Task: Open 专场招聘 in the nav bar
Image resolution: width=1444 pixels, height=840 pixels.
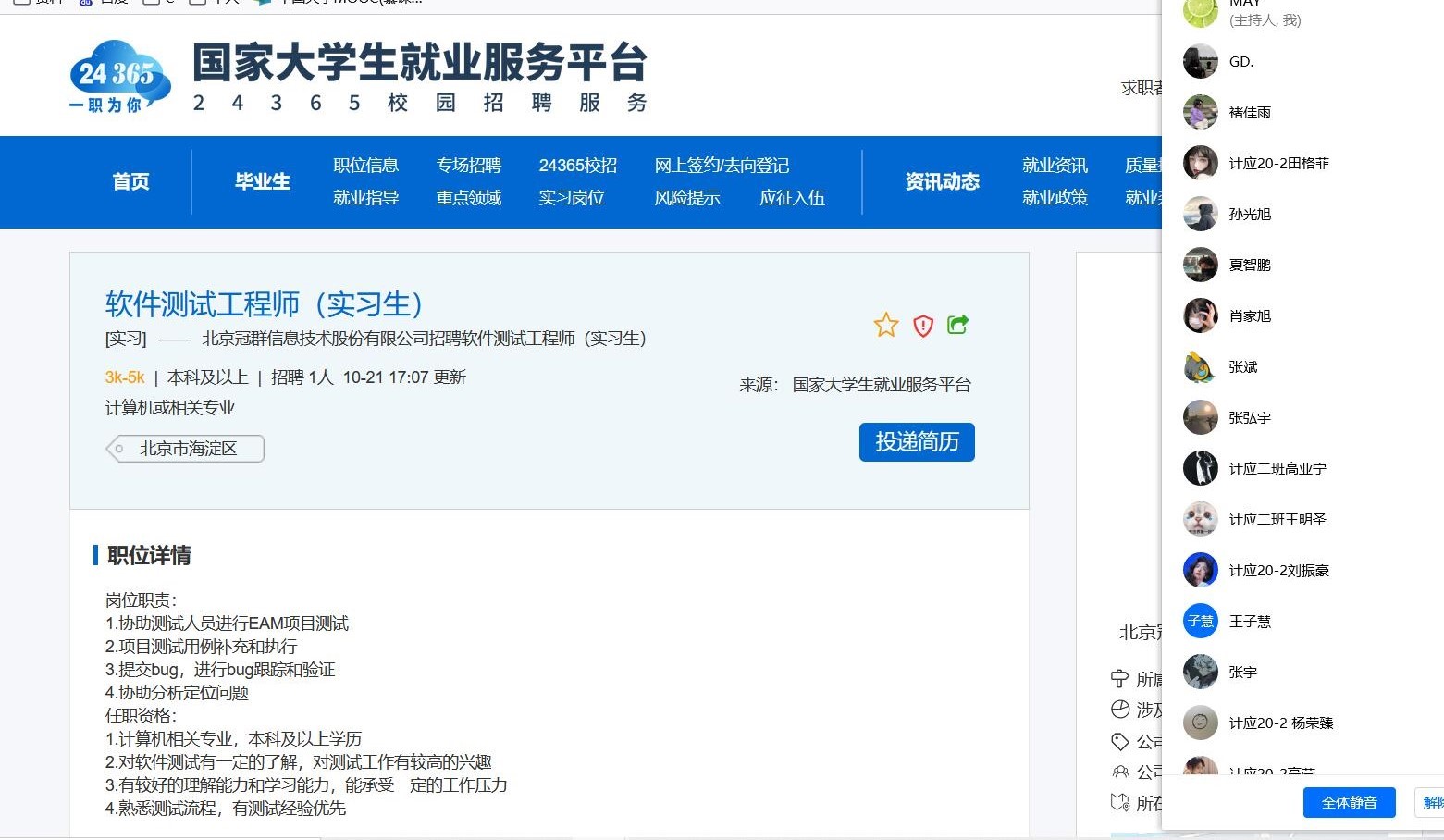Action: click(x=469, y=166)
